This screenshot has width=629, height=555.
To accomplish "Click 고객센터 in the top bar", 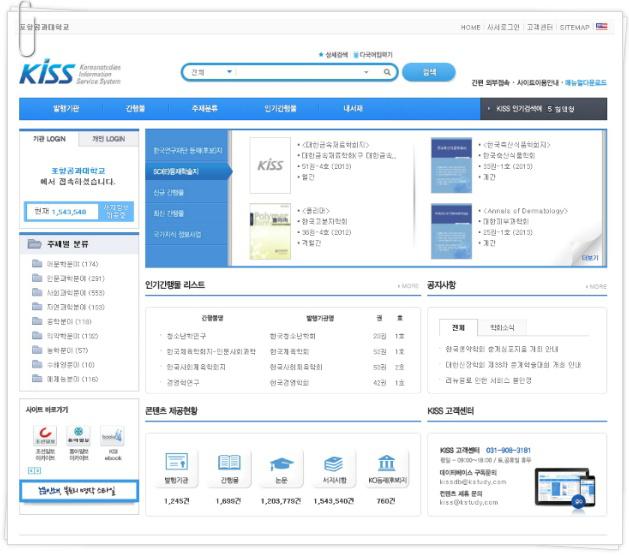I will point(540,27).
